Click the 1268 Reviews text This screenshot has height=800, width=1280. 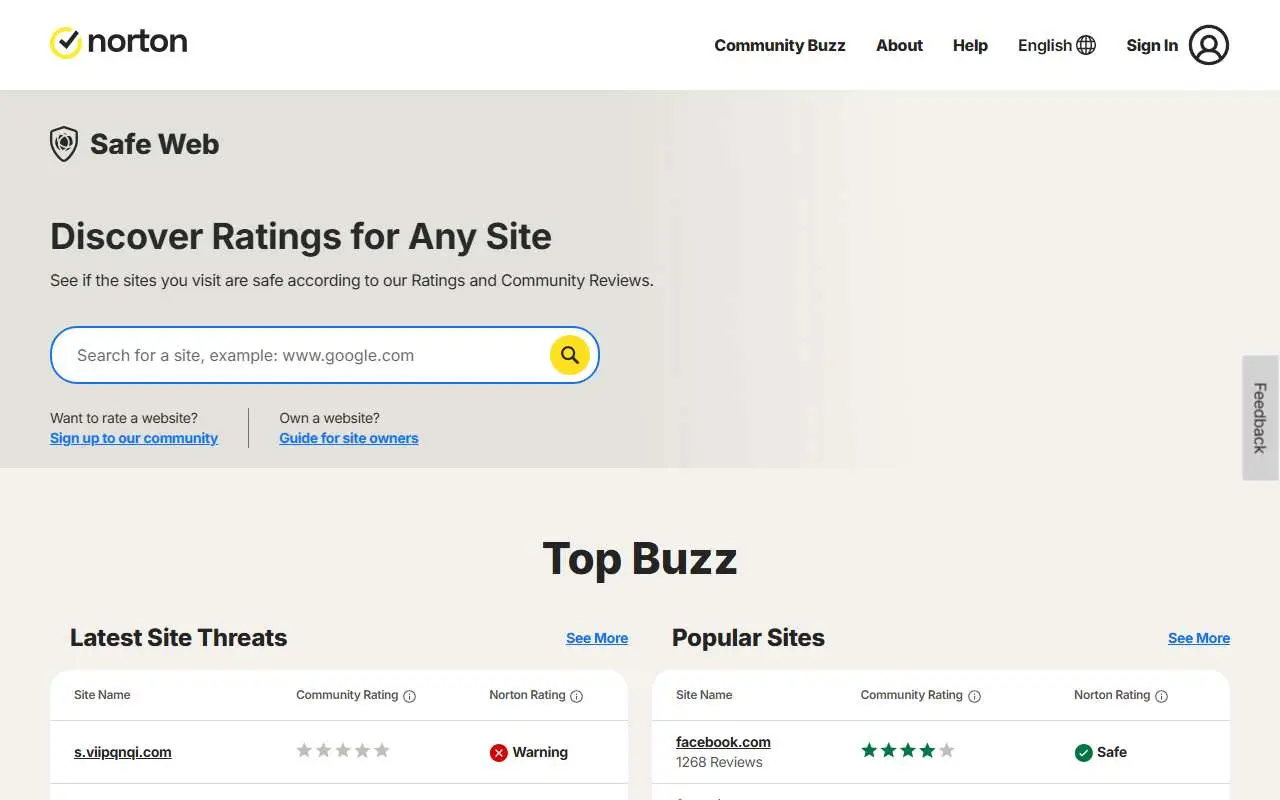[719, 762]
